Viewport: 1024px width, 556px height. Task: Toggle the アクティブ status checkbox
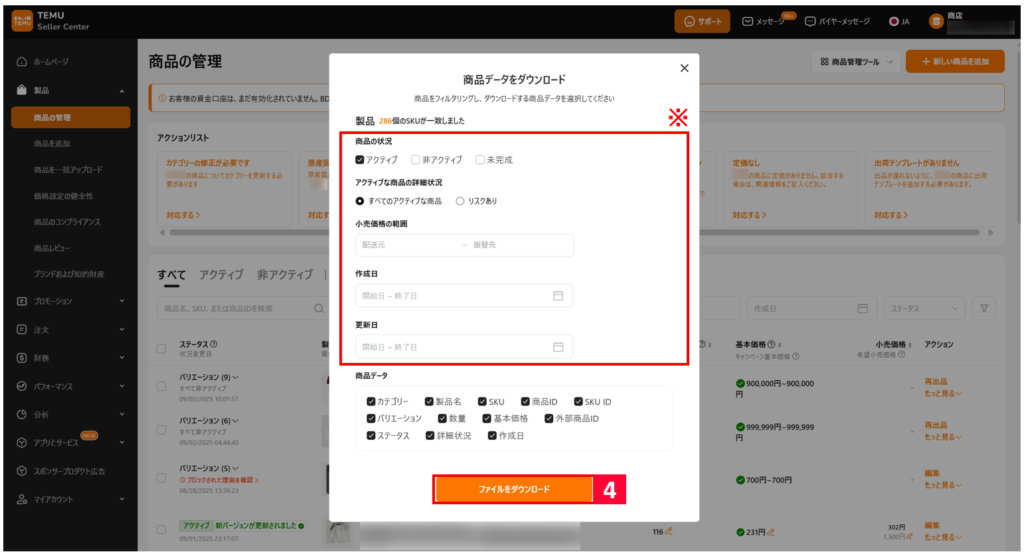[x=360, y=160]
